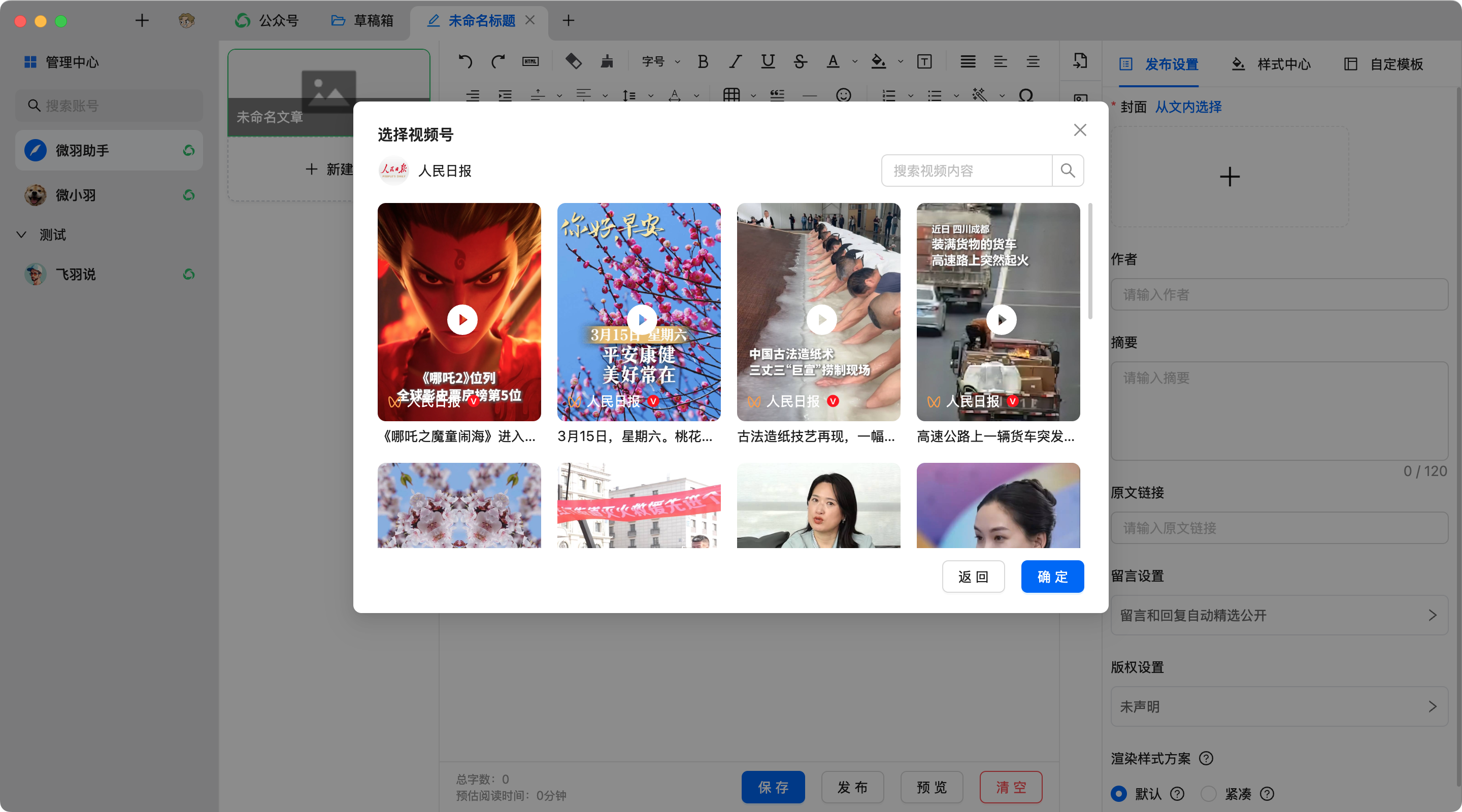Open 未声明 copyright setting selector
Screen dimensions: 1462x812
coord(1279,706)
